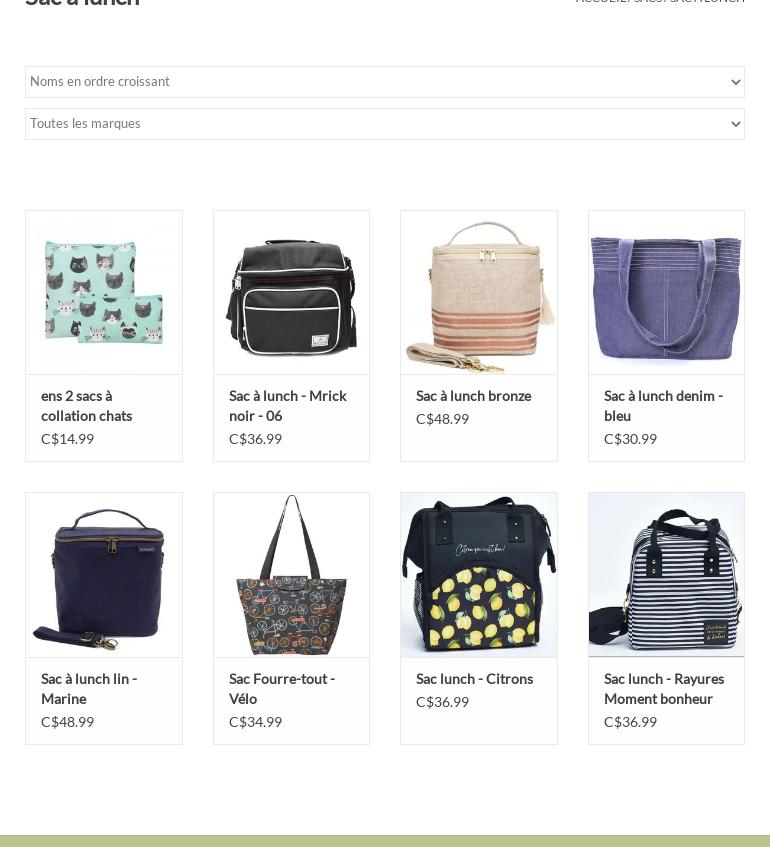Expand the 'Toutes les marques' brand filter
This screenshot has height=847, width=770.
point(385,124)
